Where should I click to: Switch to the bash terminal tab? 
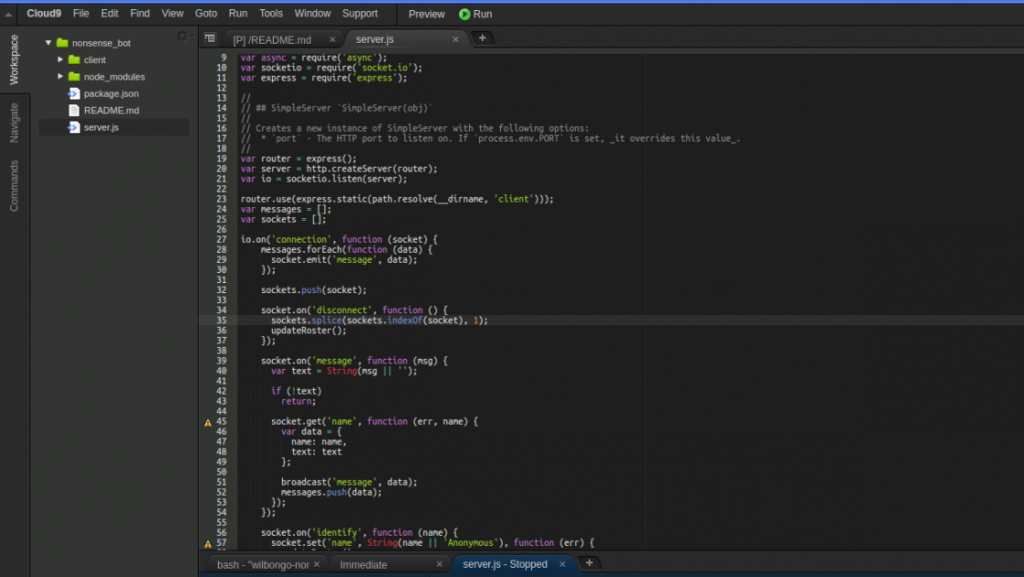(263, 564)
